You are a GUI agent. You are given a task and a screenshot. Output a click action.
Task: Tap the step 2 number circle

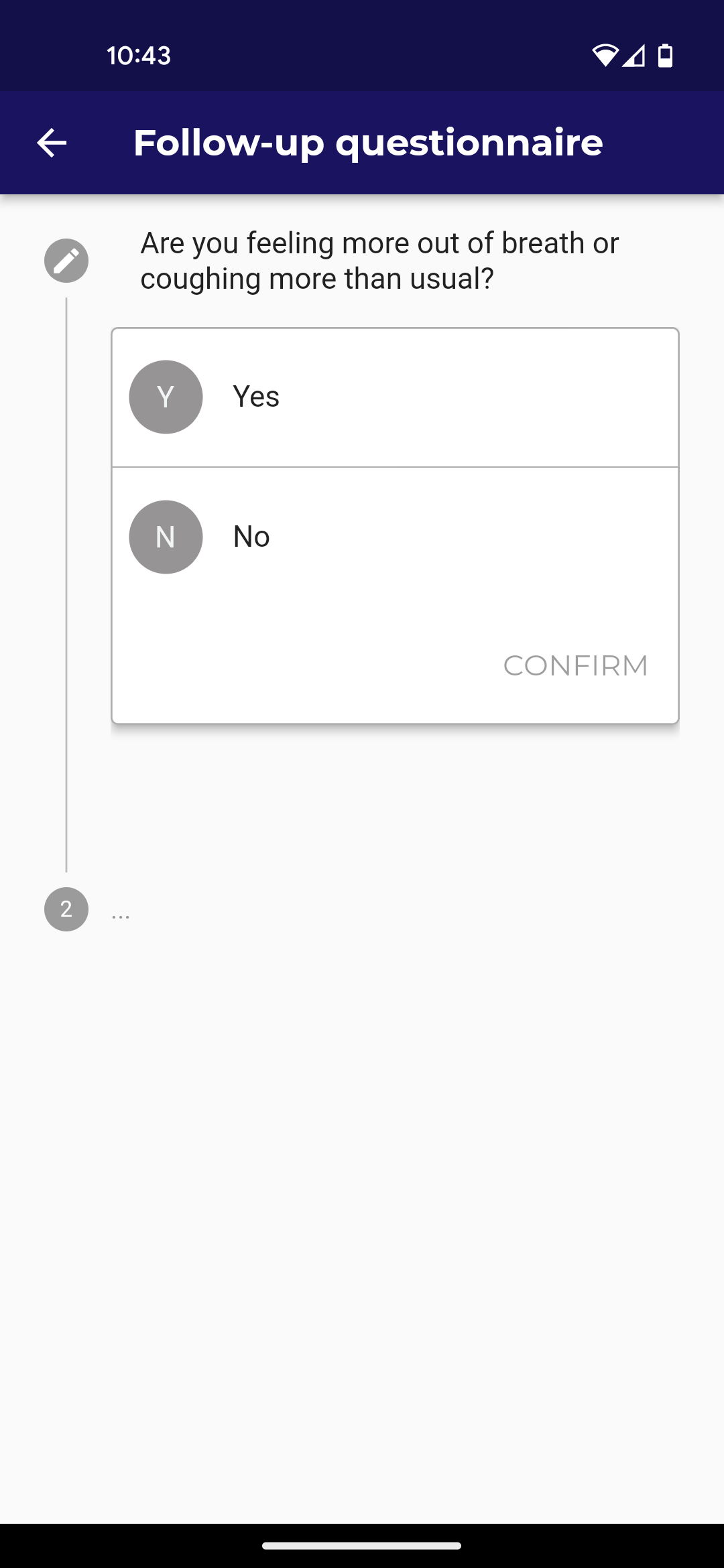(66, 909)
